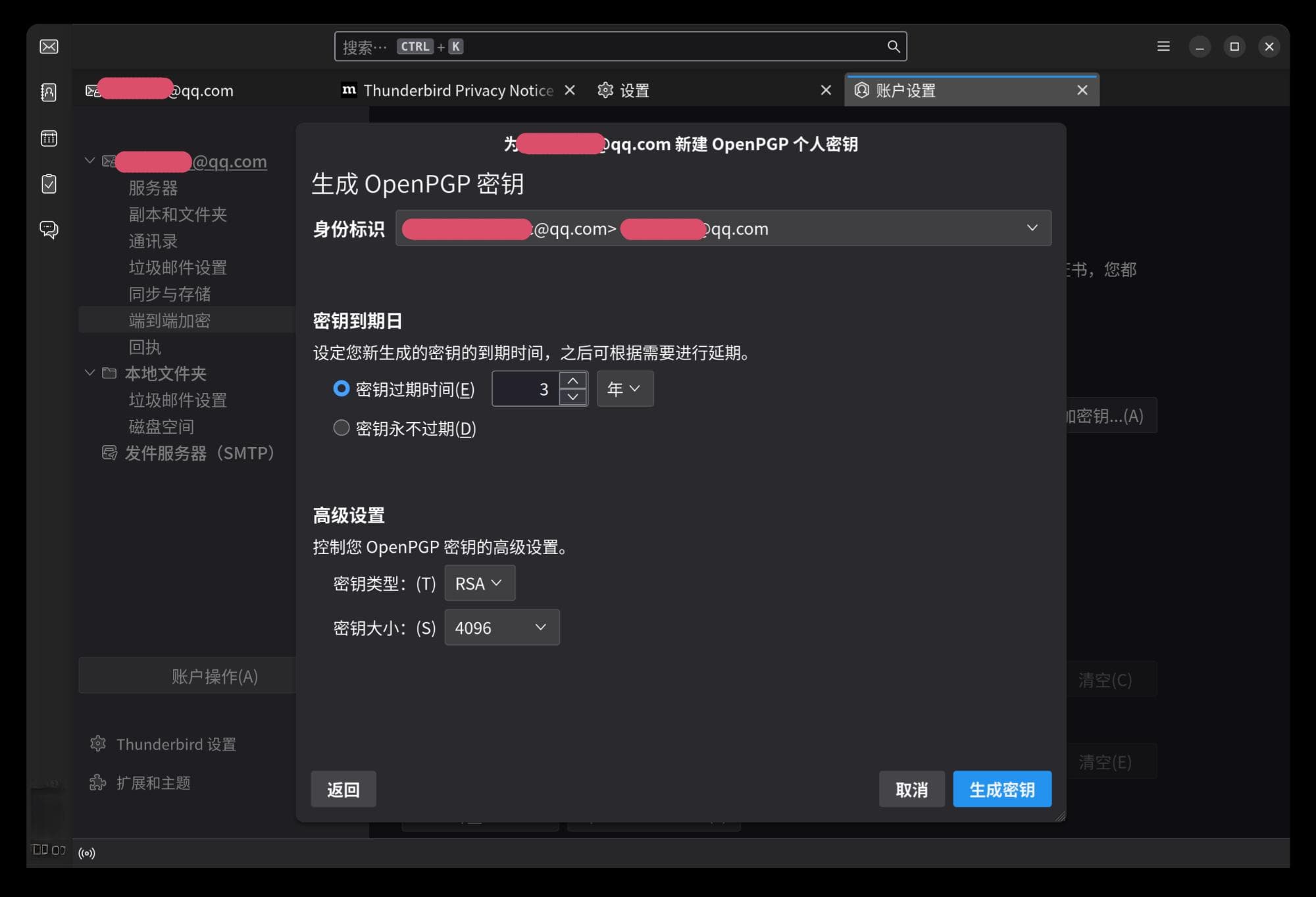
Task: Select 密钥过期时间 radio option
Action: click(341, 389)
